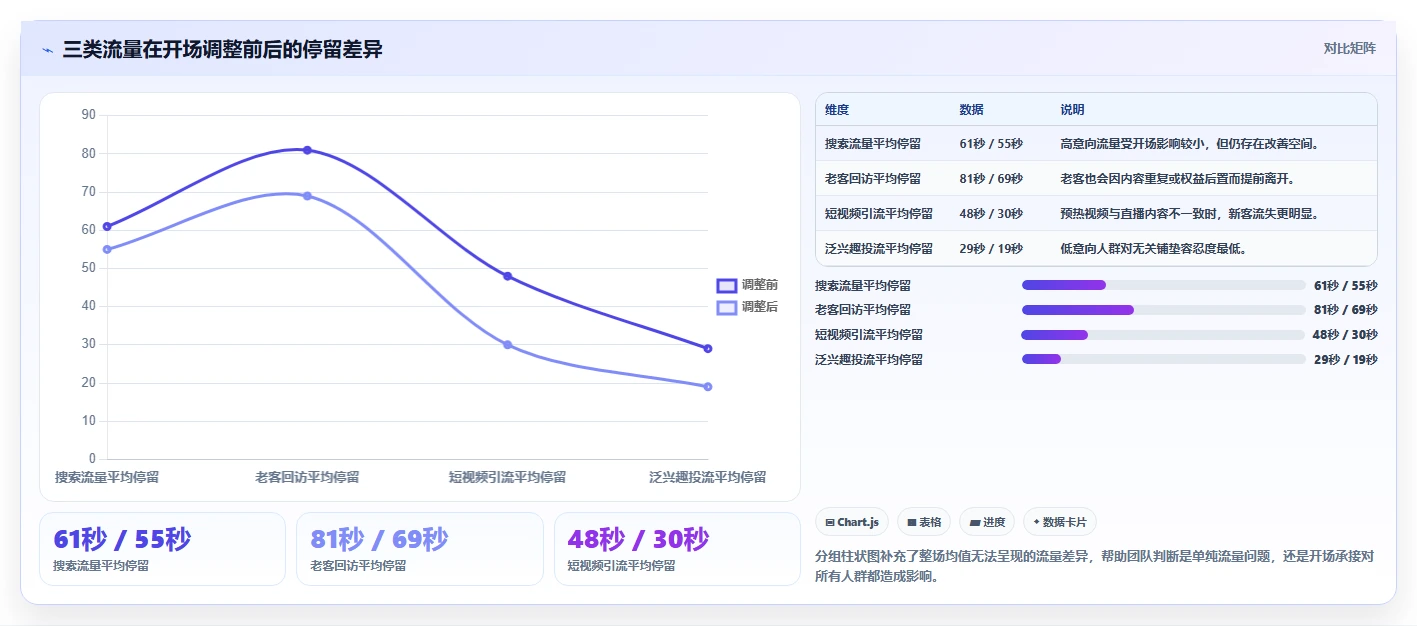Viewport: 1417px width, 626px height.
Task: Click the 老客回访平均停留 progress bar
Action: (1164, 310)
